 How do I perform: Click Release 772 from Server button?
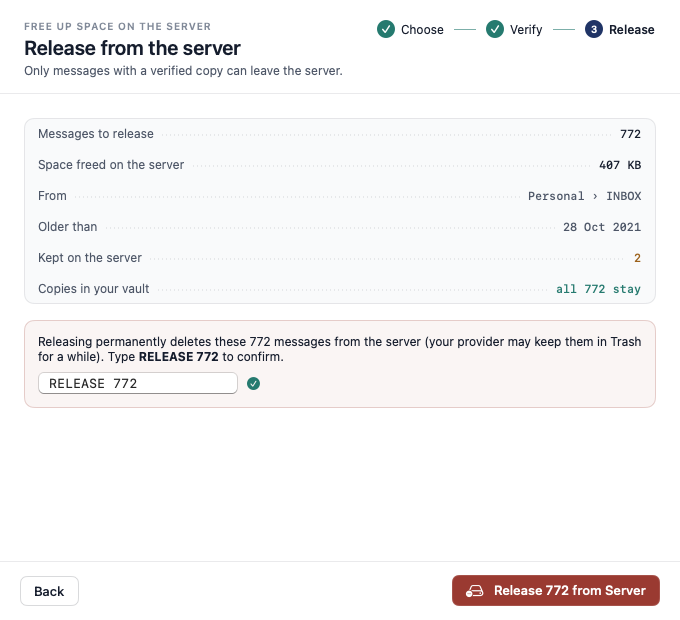[x=556, y=591]
